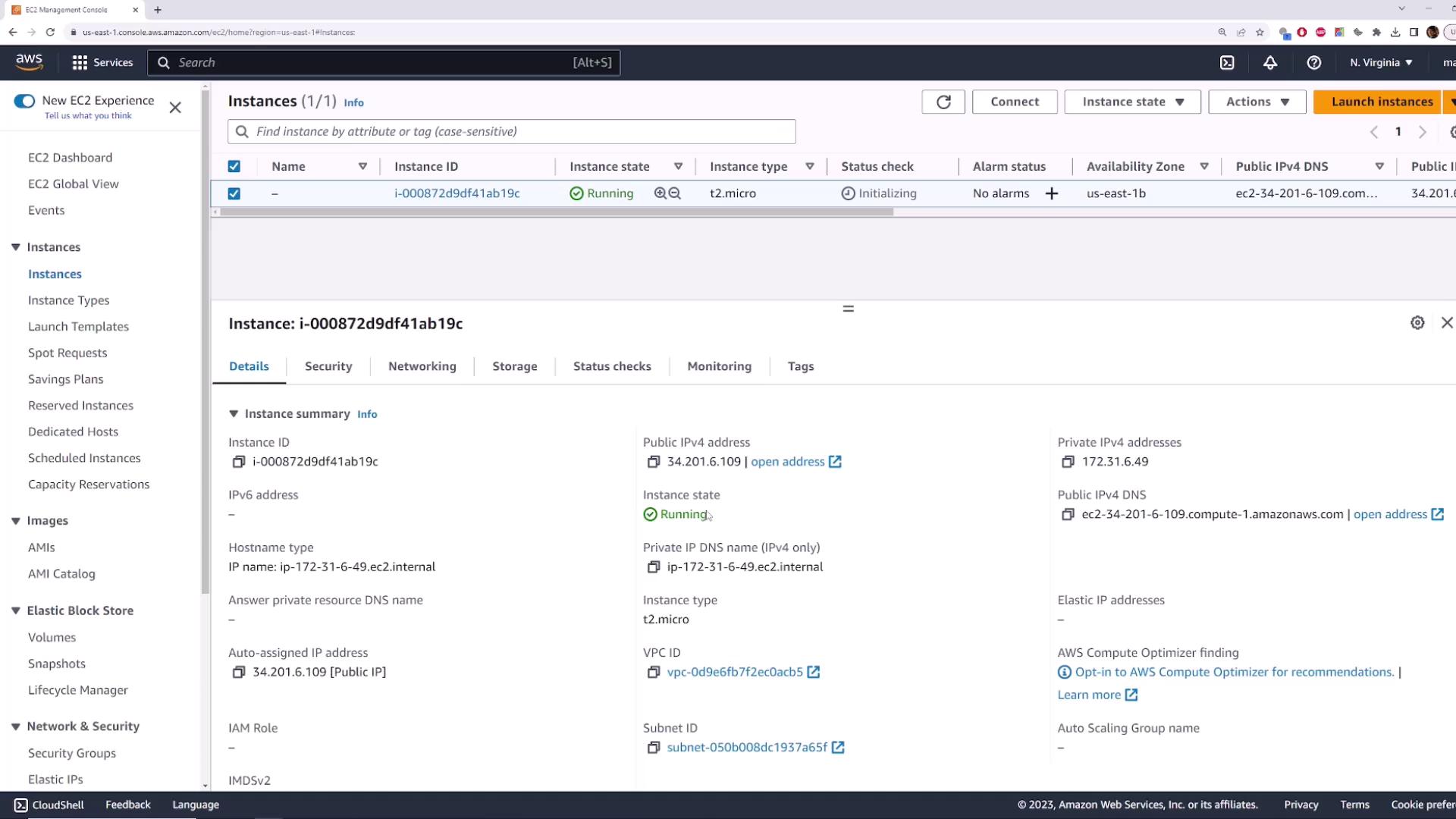The width and height of the screenshot is (1456, 819).
Task: Uncheck the select-all instances header checkbox
Action: click(234, 167)
